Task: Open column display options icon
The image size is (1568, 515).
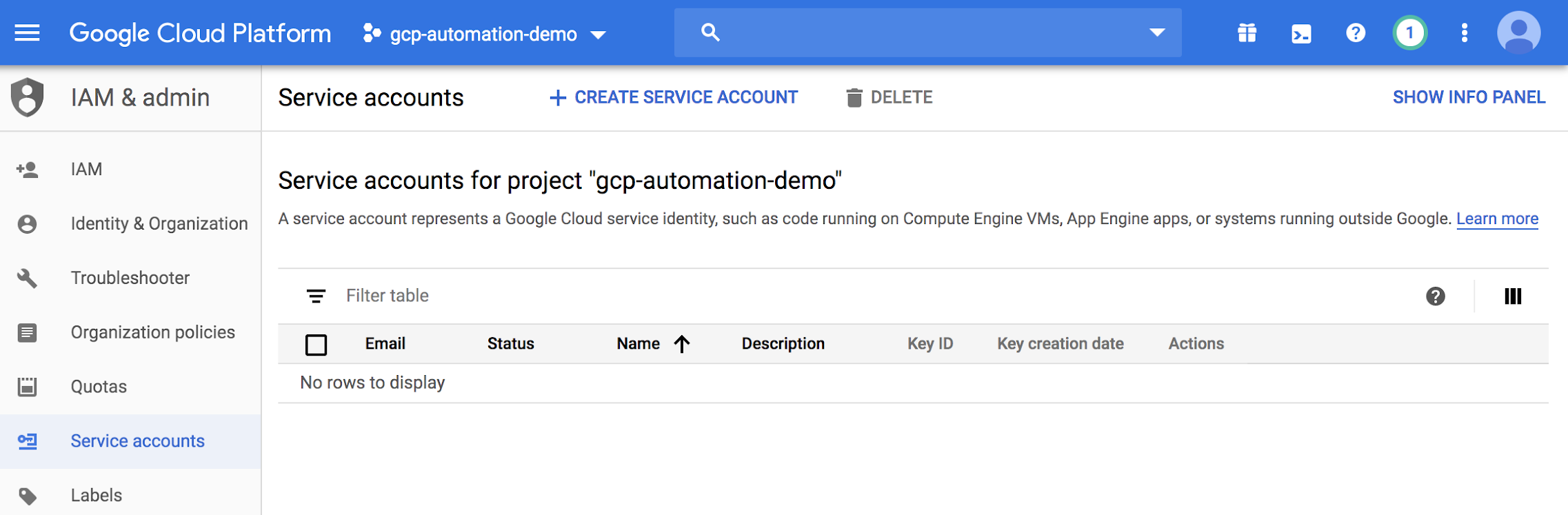Action: coord(1512,296)
